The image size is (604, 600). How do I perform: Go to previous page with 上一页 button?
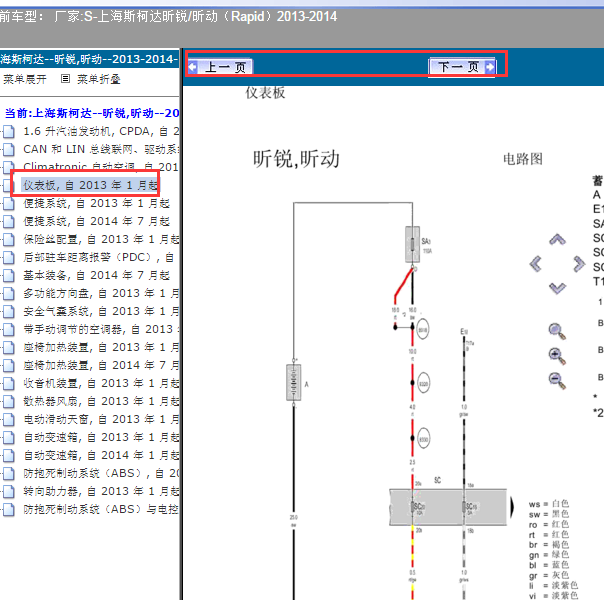(x=220, y=67)
